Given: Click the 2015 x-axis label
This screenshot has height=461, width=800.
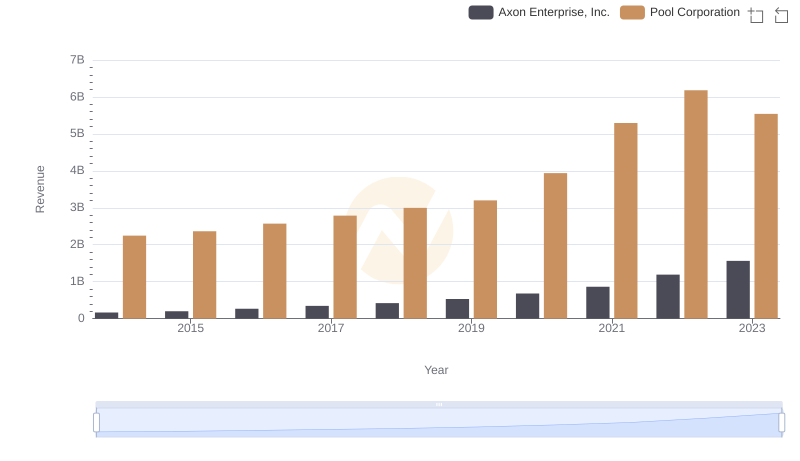Looking at the screenshot, I should pos(190,328).
